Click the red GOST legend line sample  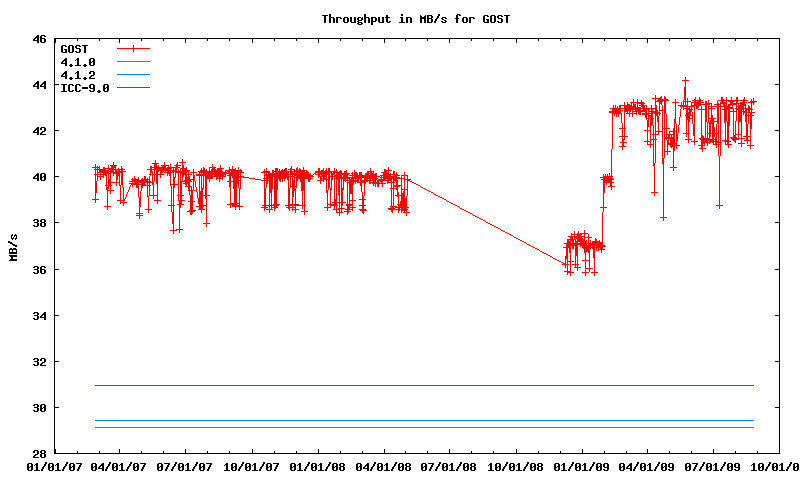coord(133,48)
